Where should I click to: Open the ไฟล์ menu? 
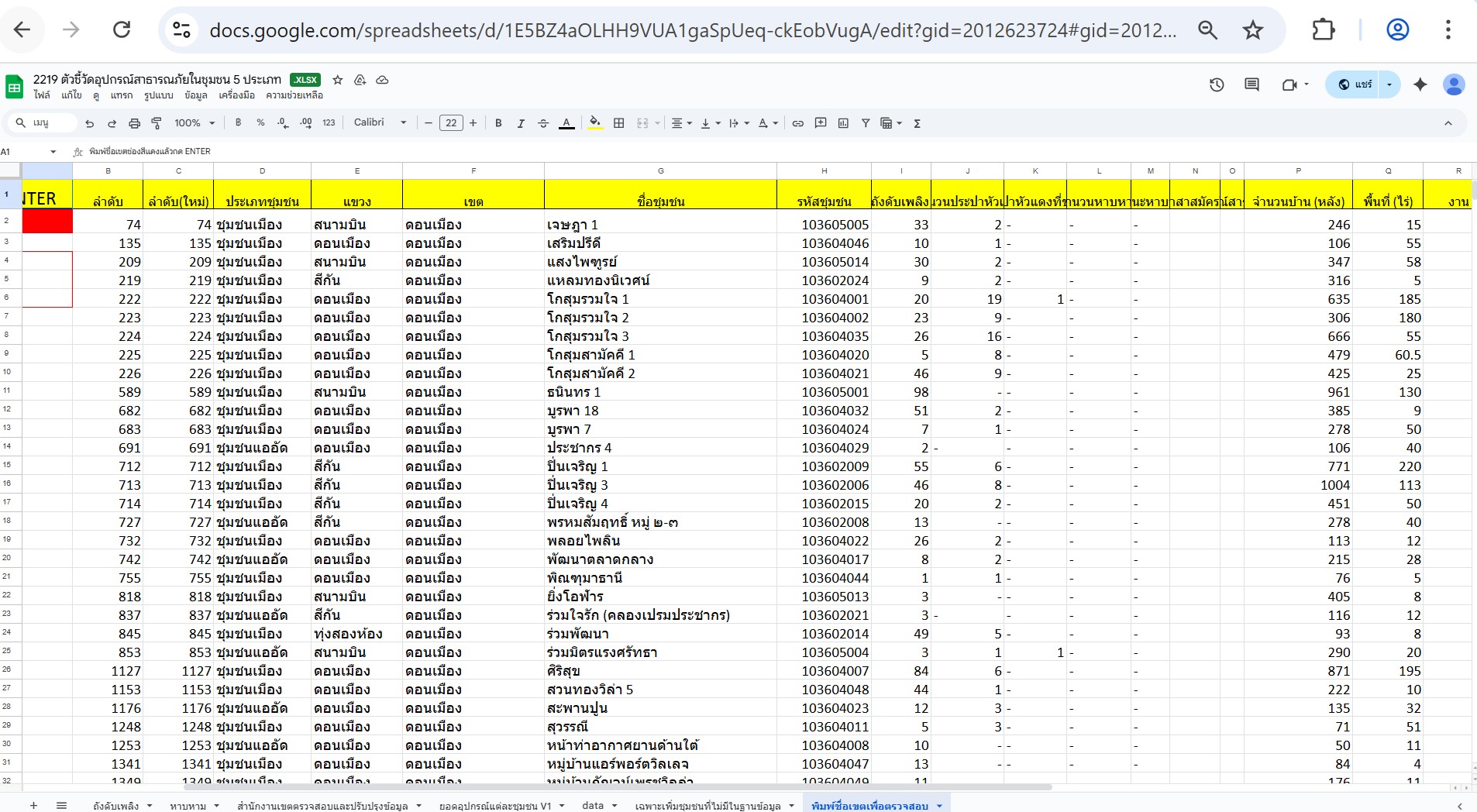tap(42, 95)
